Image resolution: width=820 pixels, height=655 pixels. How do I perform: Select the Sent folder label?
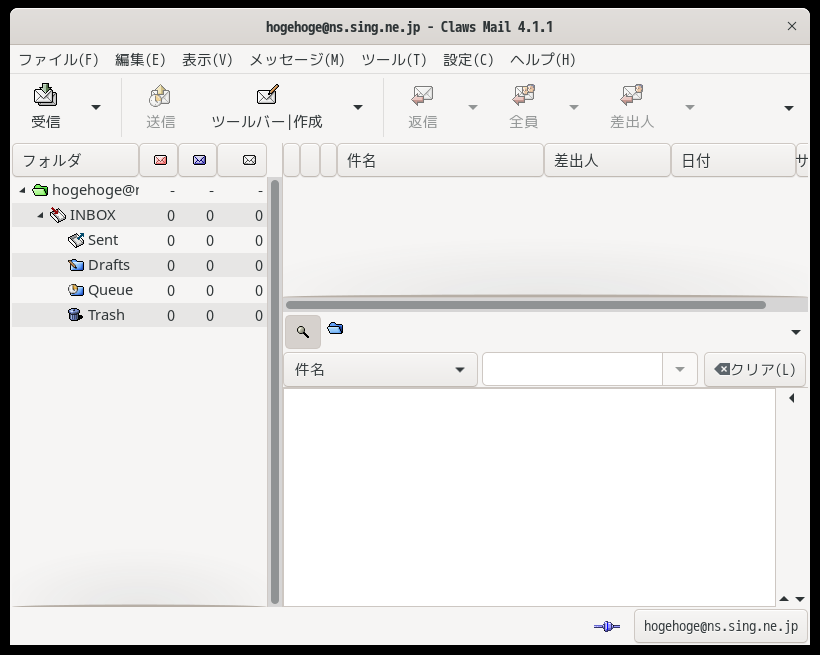[x=103, y=240]
